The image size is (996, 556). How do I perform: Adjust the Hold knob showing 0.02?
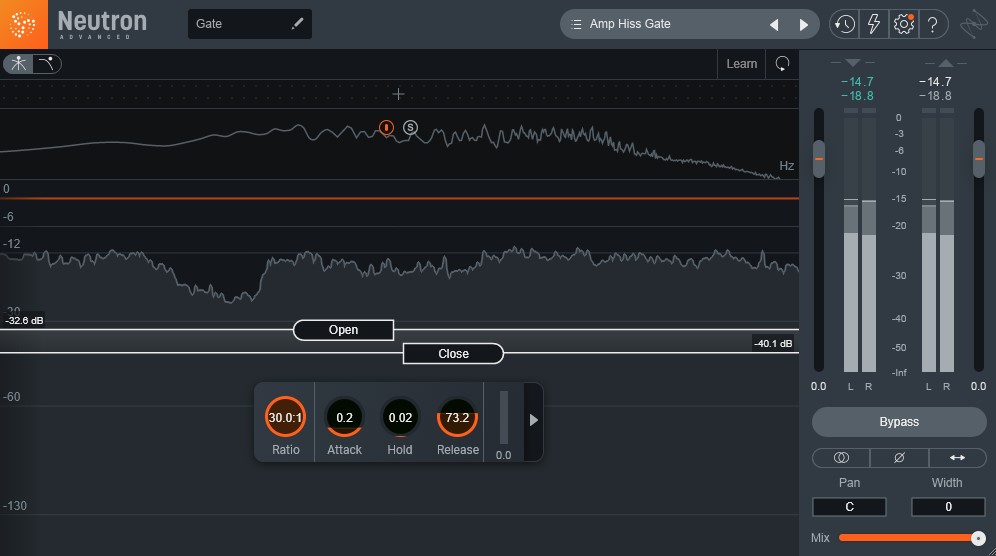pyautogui.click(x=400, y=417)
